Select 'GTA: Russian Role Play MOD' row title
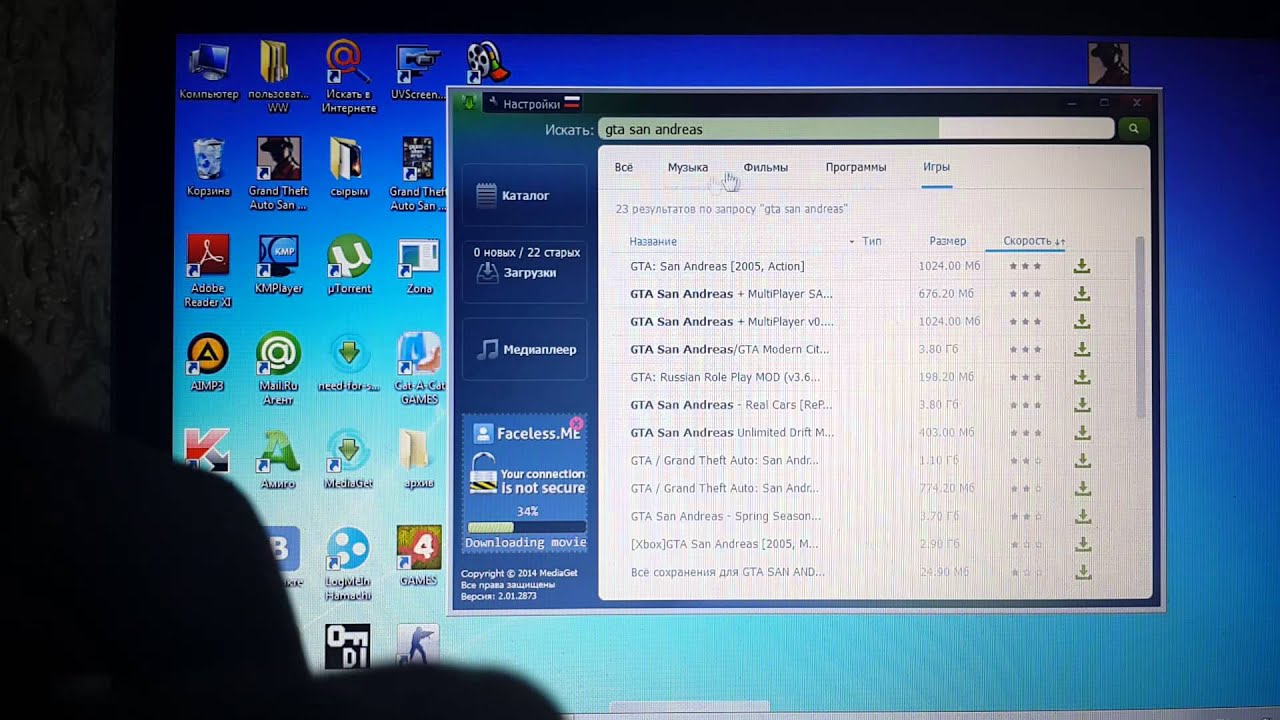This screenshot has width=1280, height=720. [725, 377]
